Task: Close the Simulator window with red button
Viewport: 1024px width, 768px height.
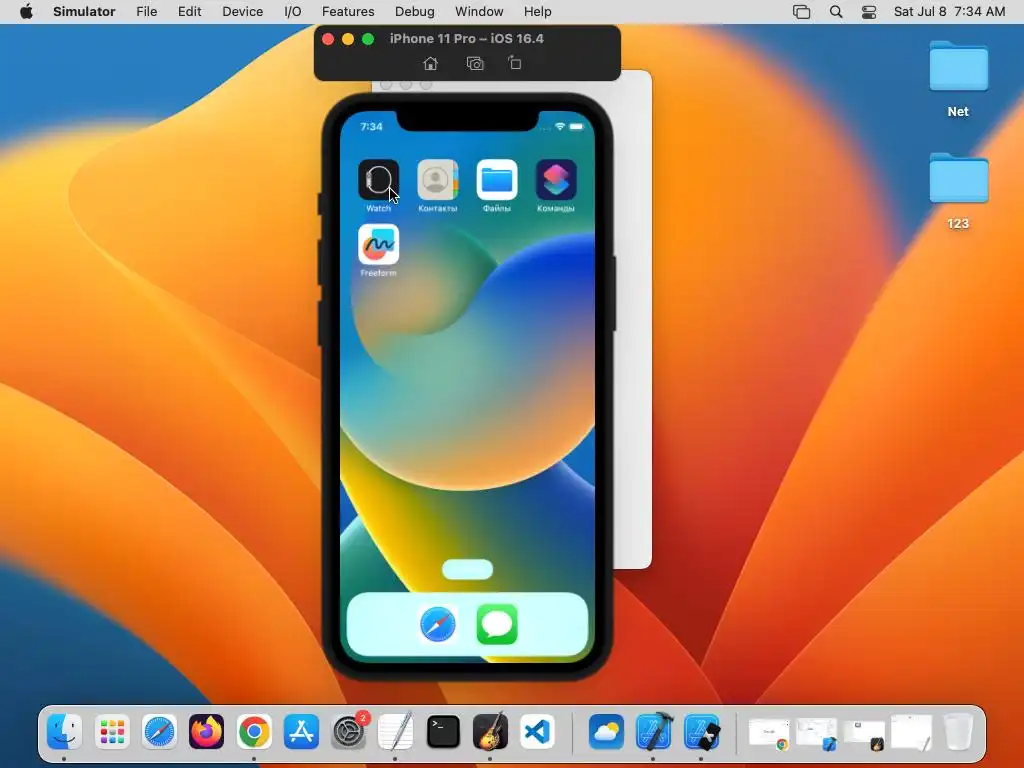Action: 328,39
